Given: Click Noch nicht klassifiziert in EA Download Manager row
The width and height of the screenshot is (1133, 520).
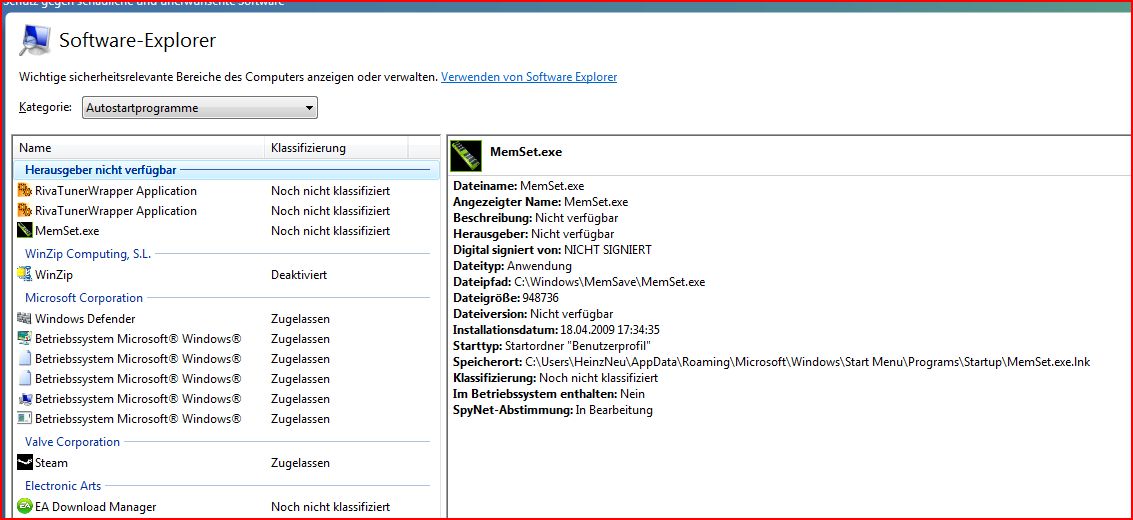Looking at the screenshot, I should 331,507.
